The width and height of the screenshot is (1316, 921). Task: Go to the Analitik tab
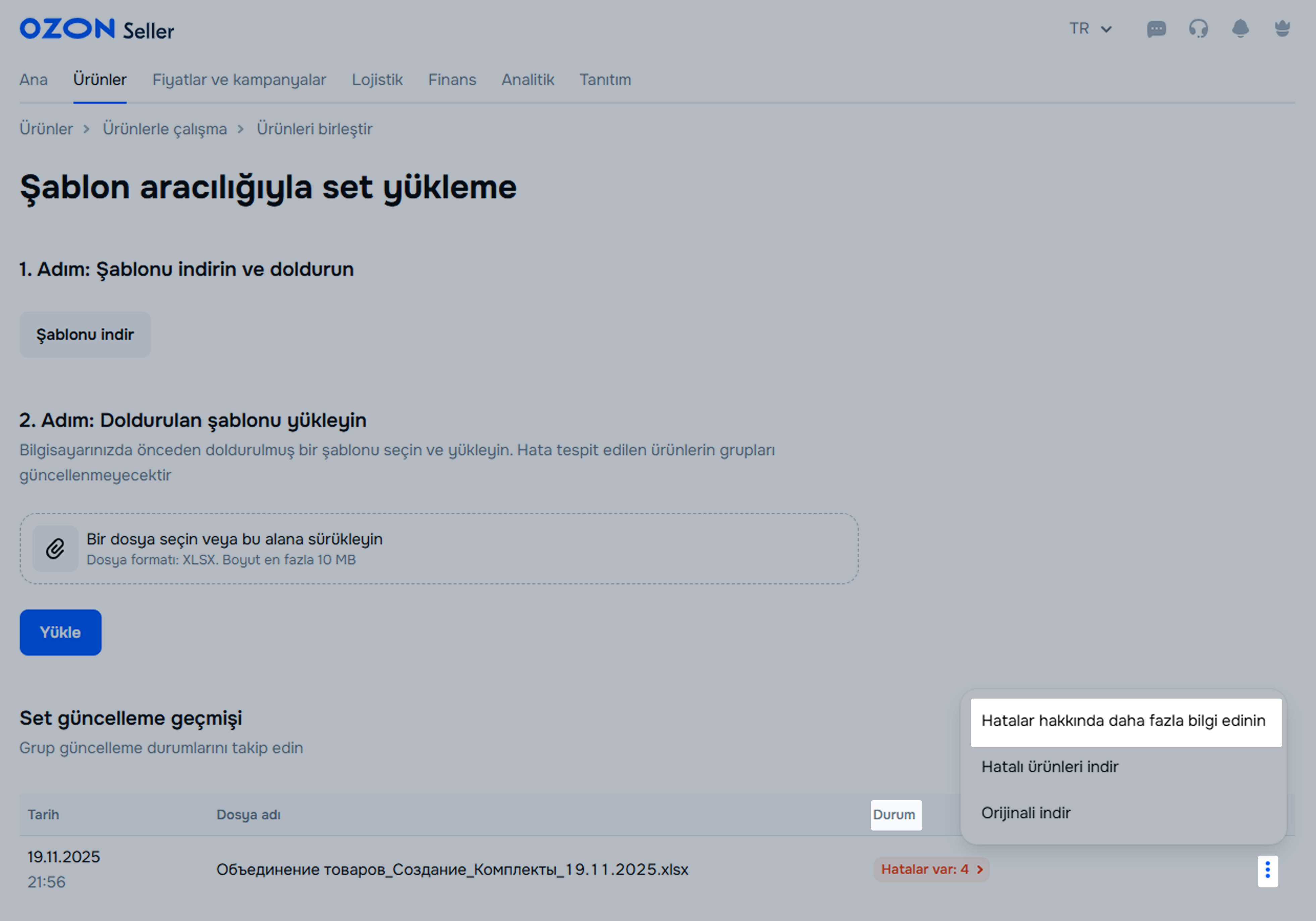527,80
